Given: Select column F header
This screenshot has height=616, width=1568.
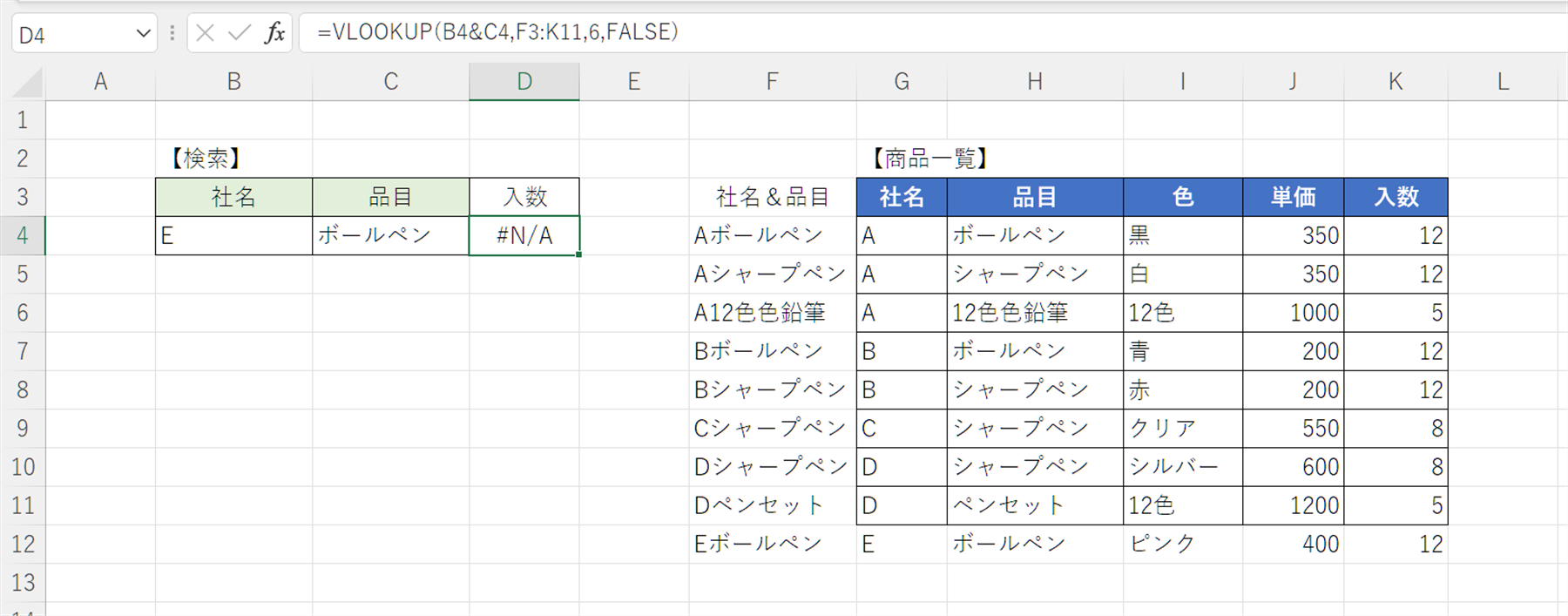Looking at the screenshot, I should coord(773,82).
